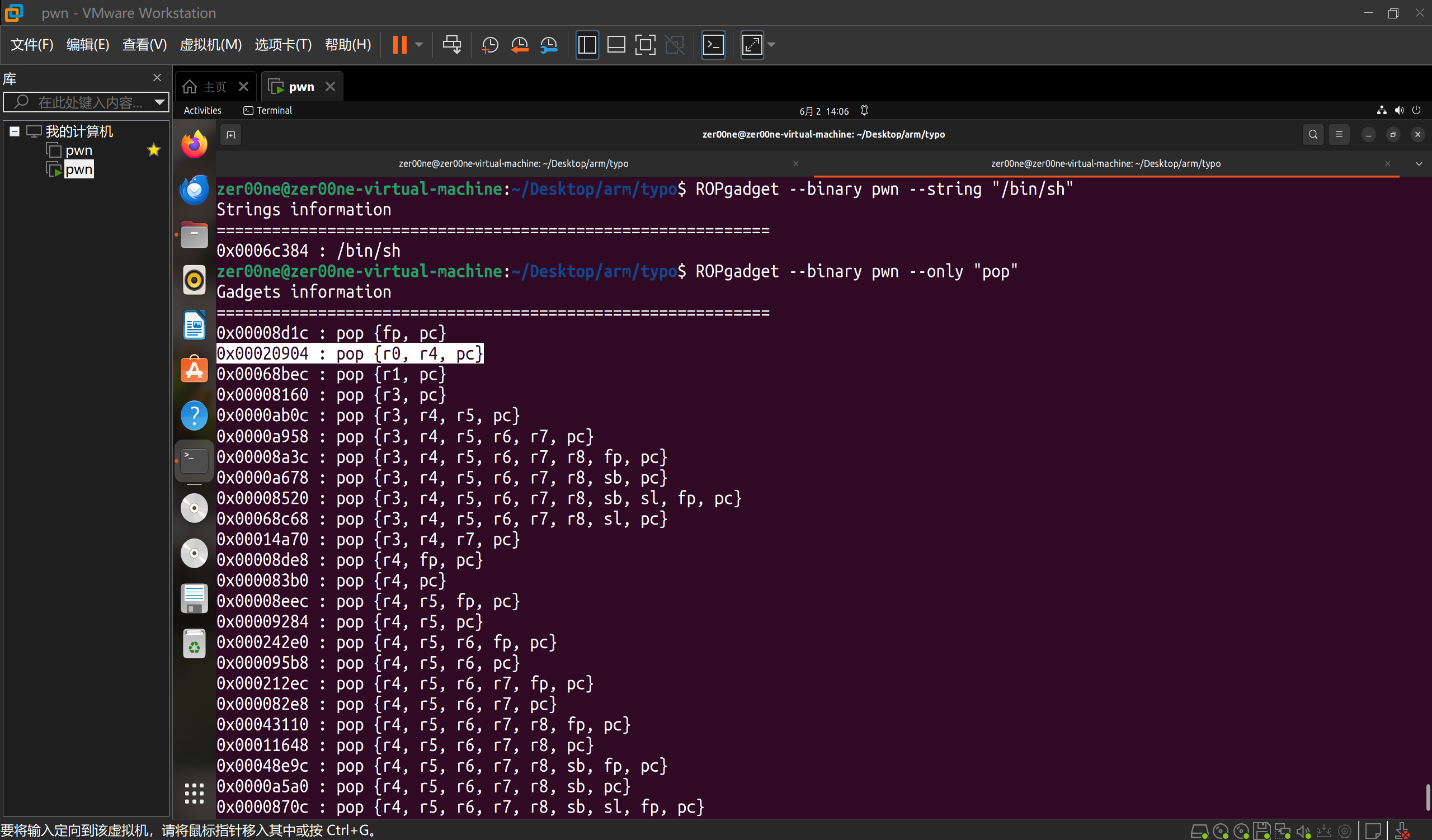Click the VMware hard disk status icon
Image resolution: width=1432 pixels, height=840 pixels.
(1199, 831)
